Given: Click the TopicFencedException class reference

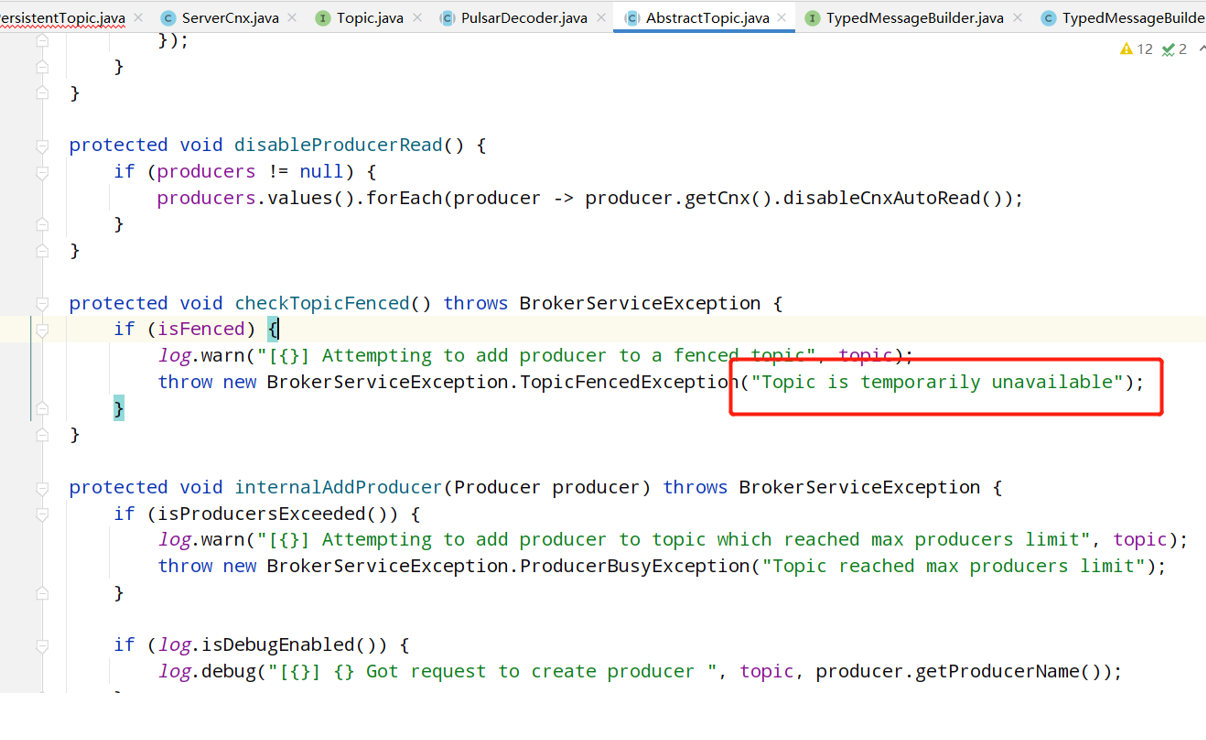Looking at the screenshot, I should (629, 382).
